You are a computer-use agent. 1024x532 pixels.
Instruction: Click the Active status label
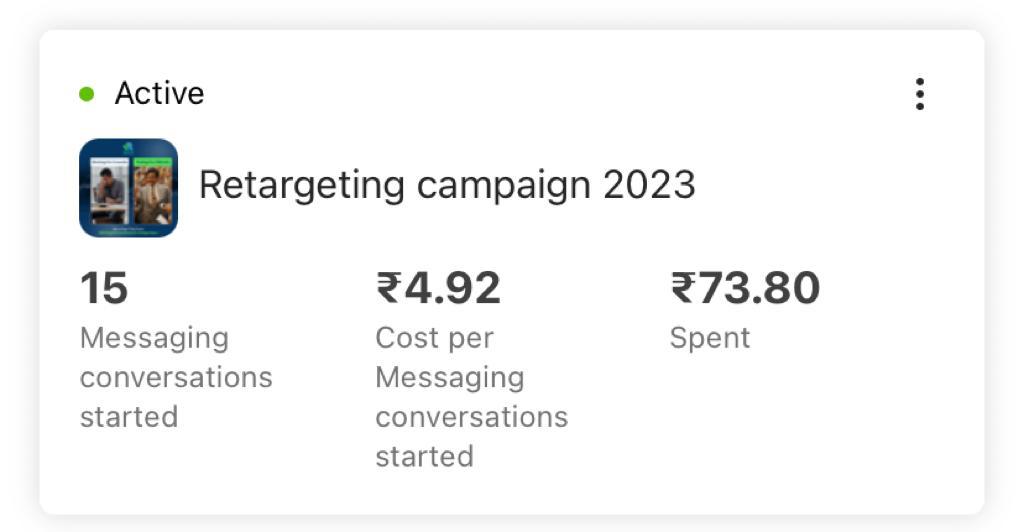coord(159,93)
